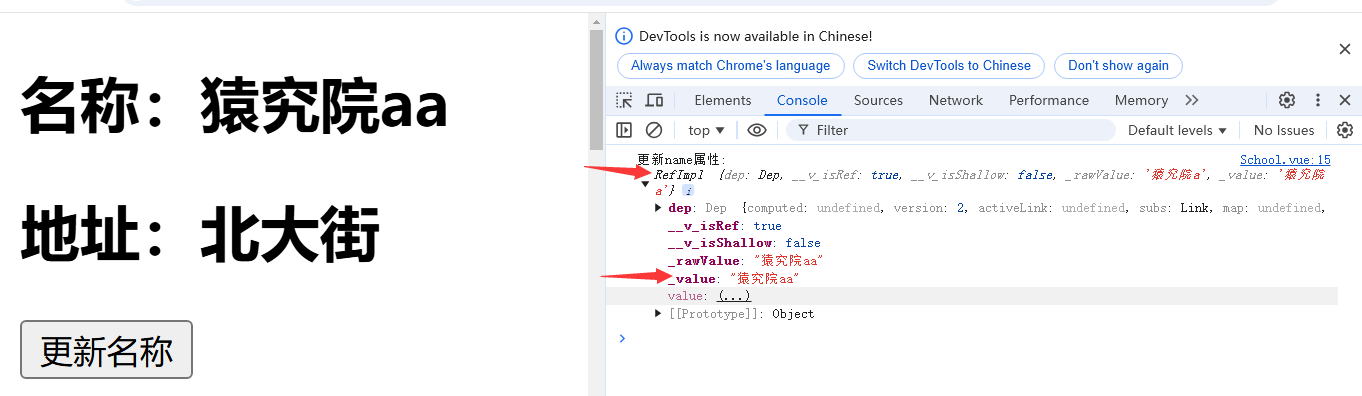Open the Default levels dropdown
The height and width of the screenshot is (396, 1362).
[x=1177, y=130]
